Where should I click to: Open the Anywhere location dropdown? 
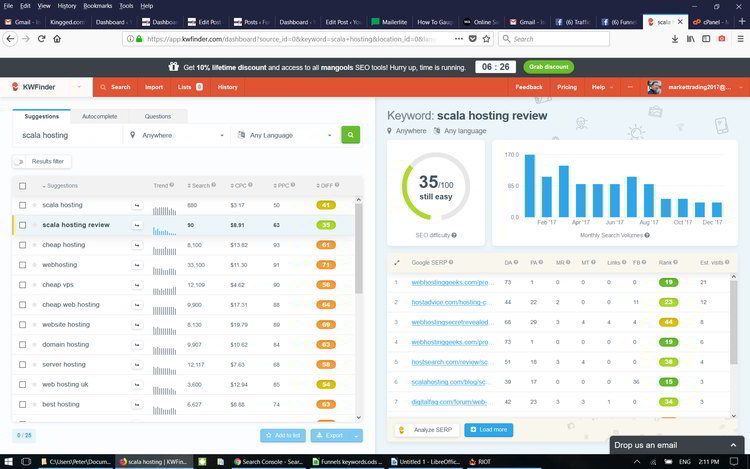(176, 135)
